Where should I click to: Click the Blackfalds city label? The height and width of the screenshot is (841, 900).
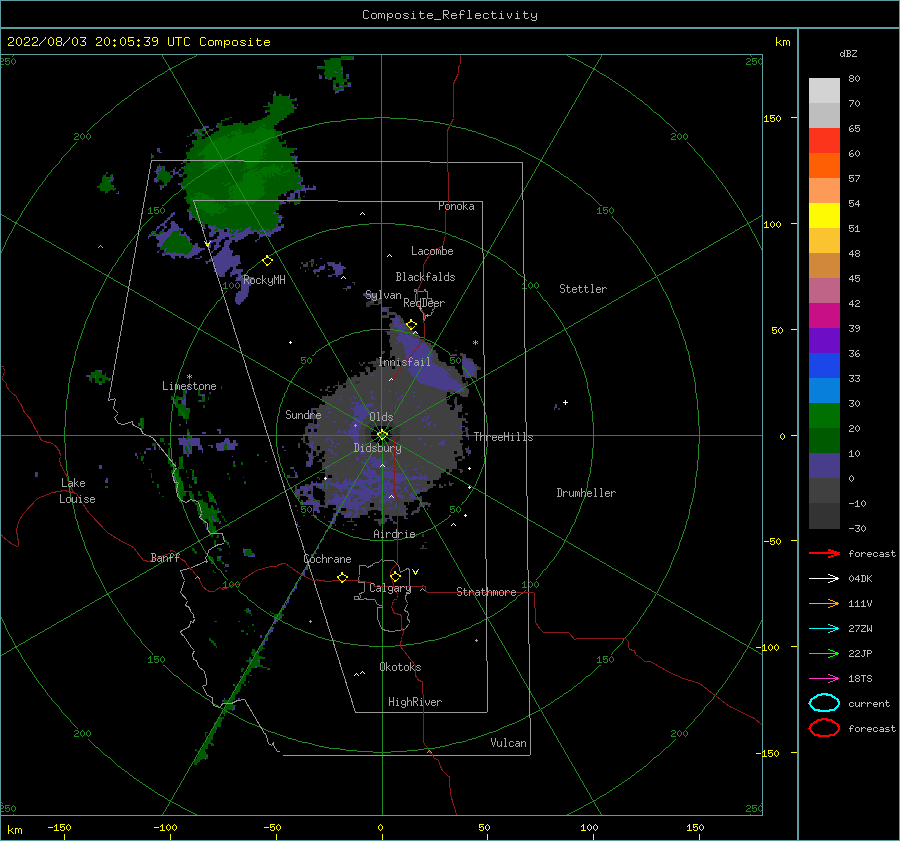(425, 277)
